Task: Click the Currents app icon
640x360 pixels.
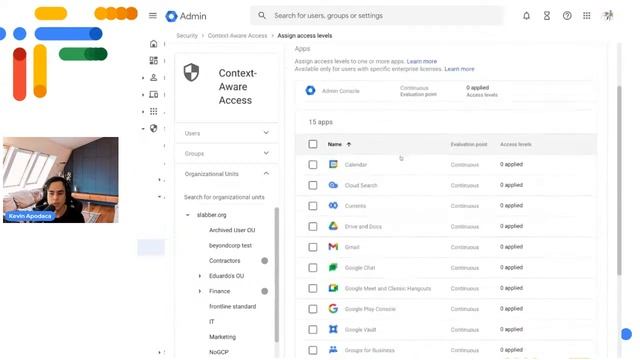Action: coord(333,205)
